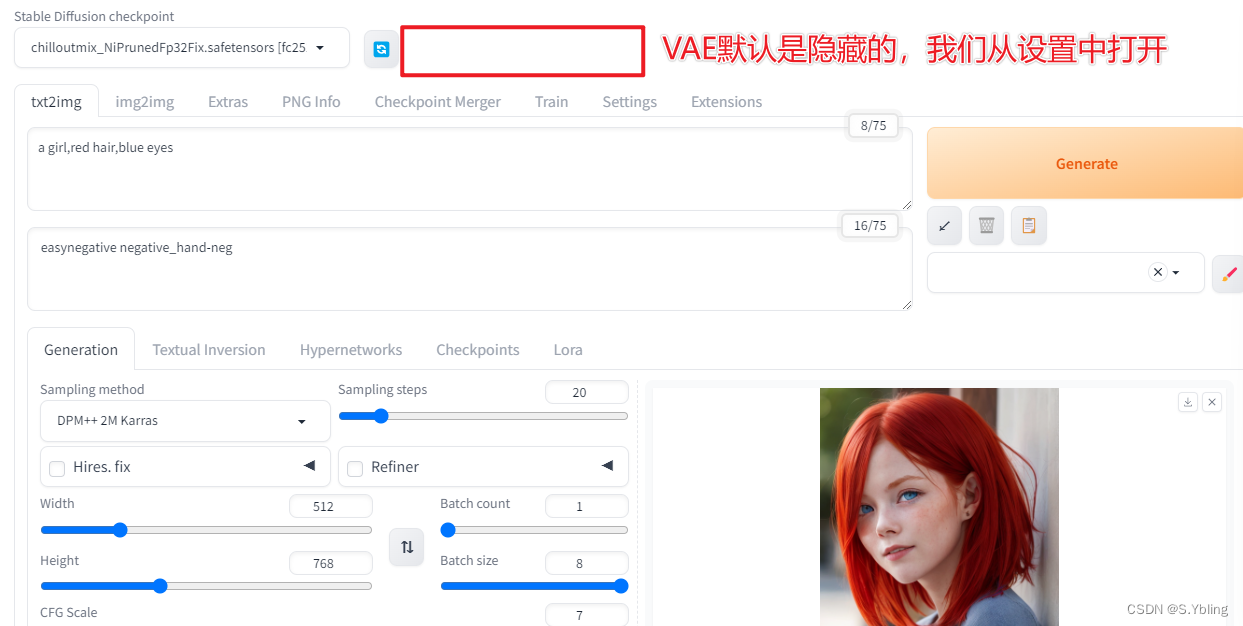
Task: Enable the Hires. fix checkbox
Action: click(x=56, y=466)
